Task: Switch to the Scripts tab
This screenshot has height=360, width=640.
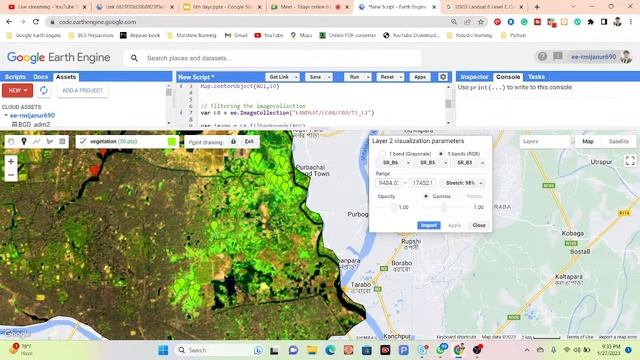Action: tap(15, 77)
